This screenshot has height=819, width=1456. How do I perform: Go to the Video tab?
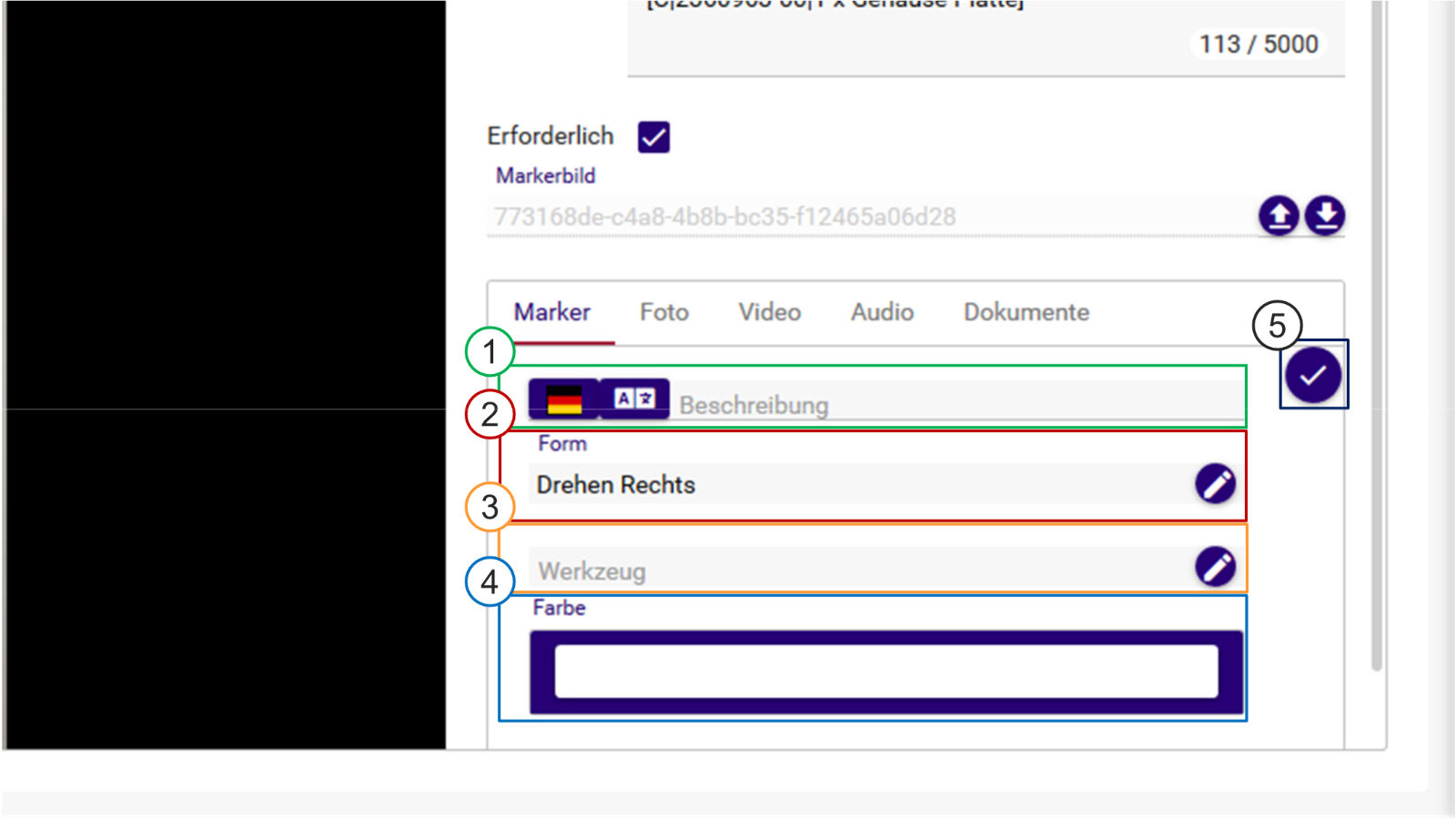coord(769,312)
